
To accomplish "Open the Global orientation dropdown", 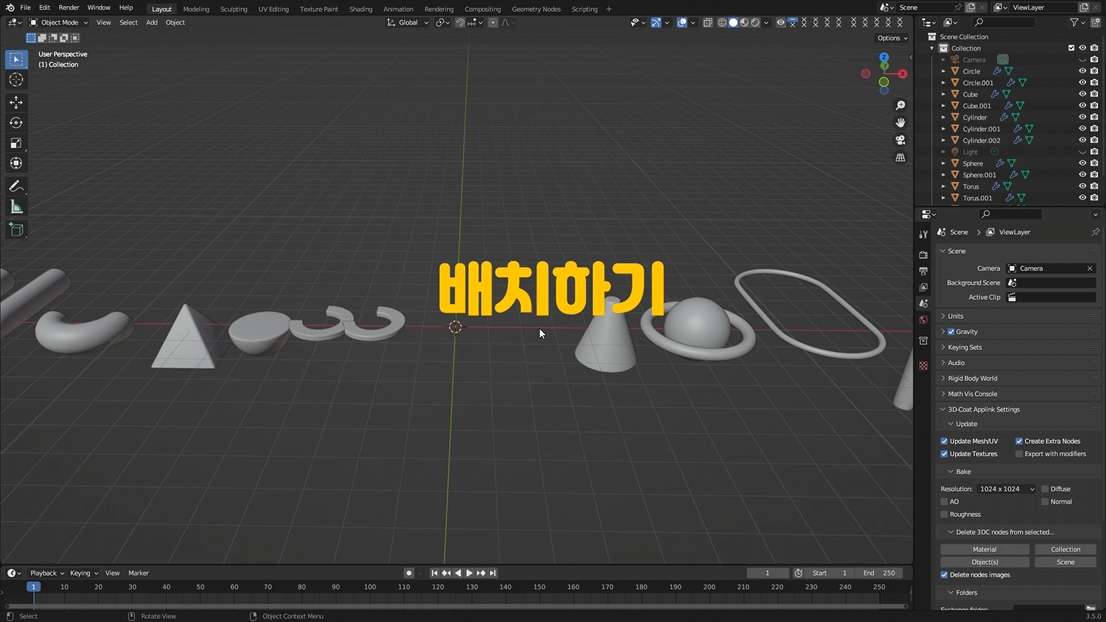I will (x=408, y=23).
